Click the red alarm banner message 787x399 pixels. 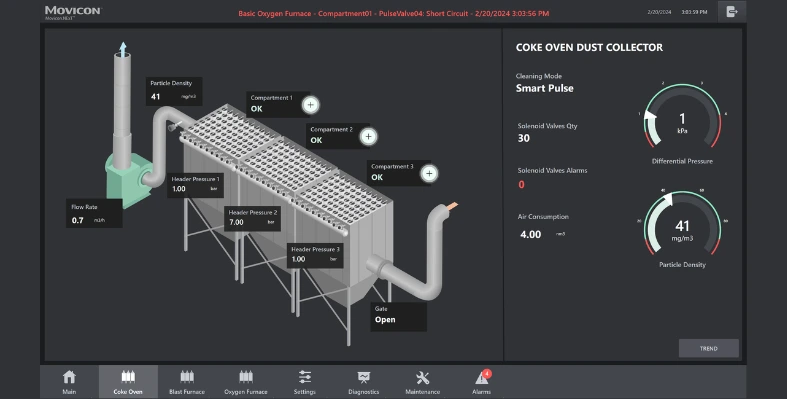[394, 14]
